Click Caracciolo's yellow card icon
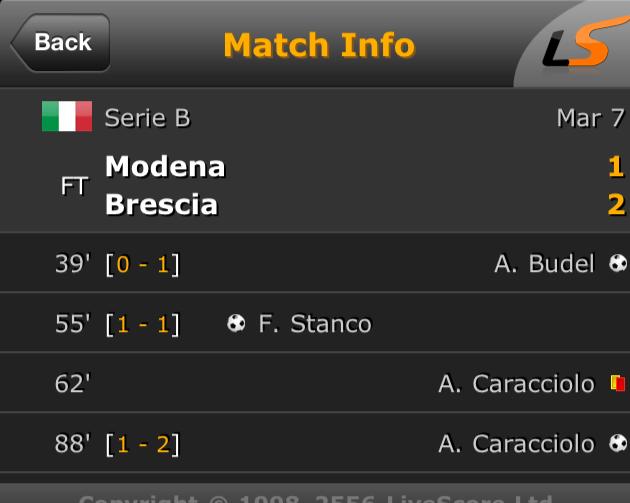This screenshot has height=503, width=630. pyautogui.click(x=617, y=383)
